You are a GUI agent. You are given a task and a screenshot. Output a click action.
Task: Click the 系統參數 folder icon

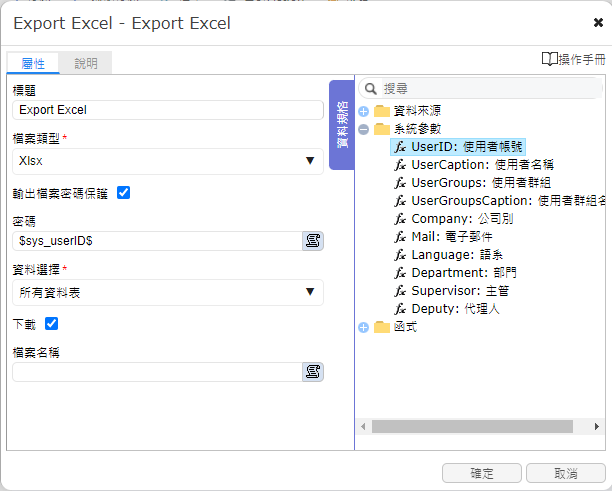click(382, 129)
